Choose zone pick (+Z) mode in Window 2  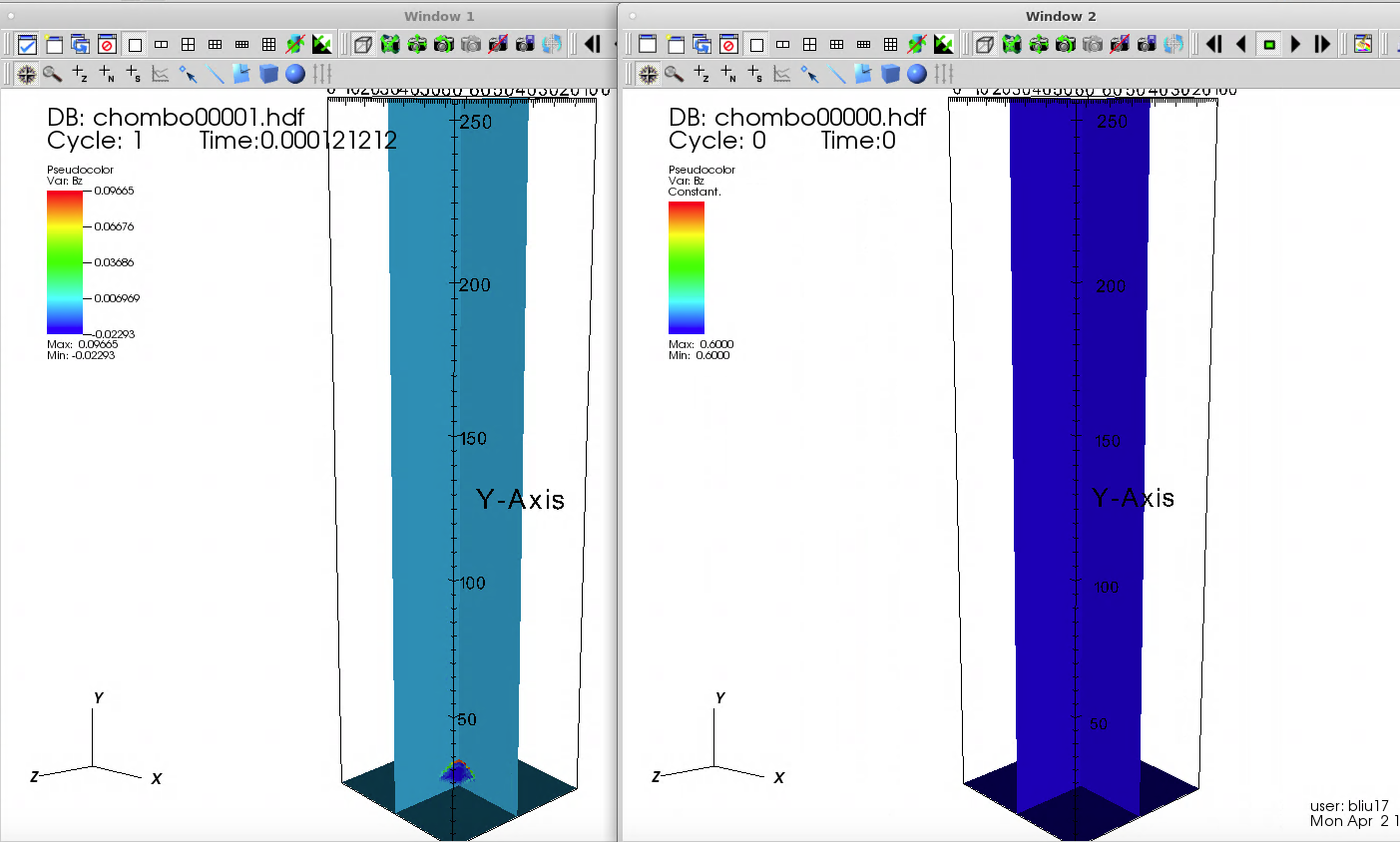click(701, 74)
